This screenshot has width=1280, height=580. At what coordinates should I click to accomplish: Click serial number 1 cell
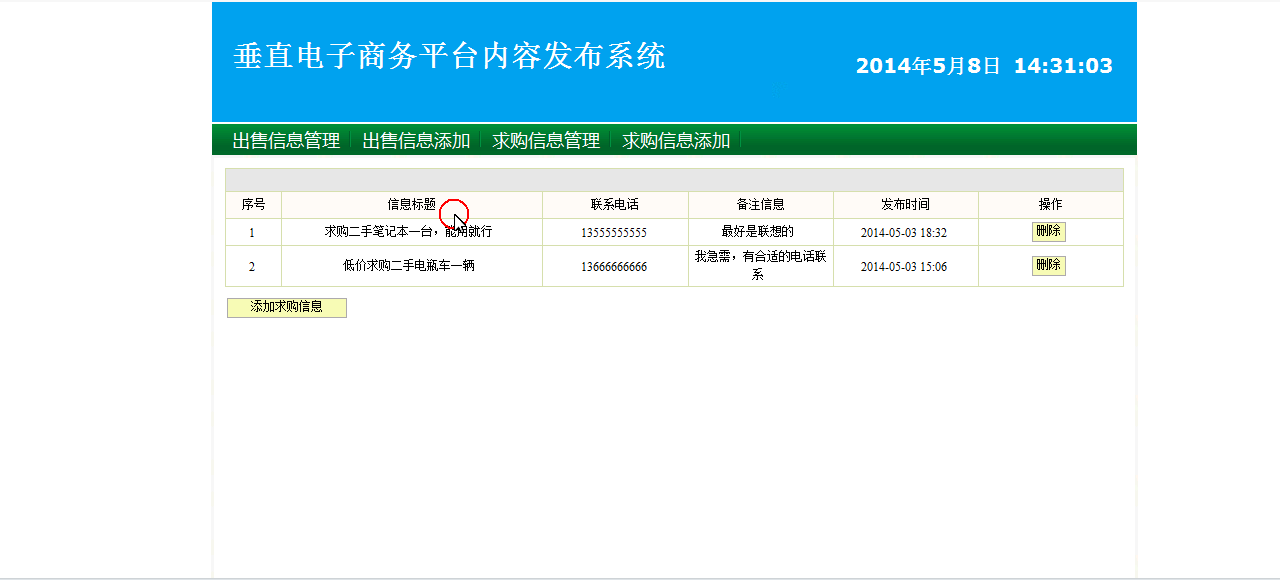click(252, 232)
